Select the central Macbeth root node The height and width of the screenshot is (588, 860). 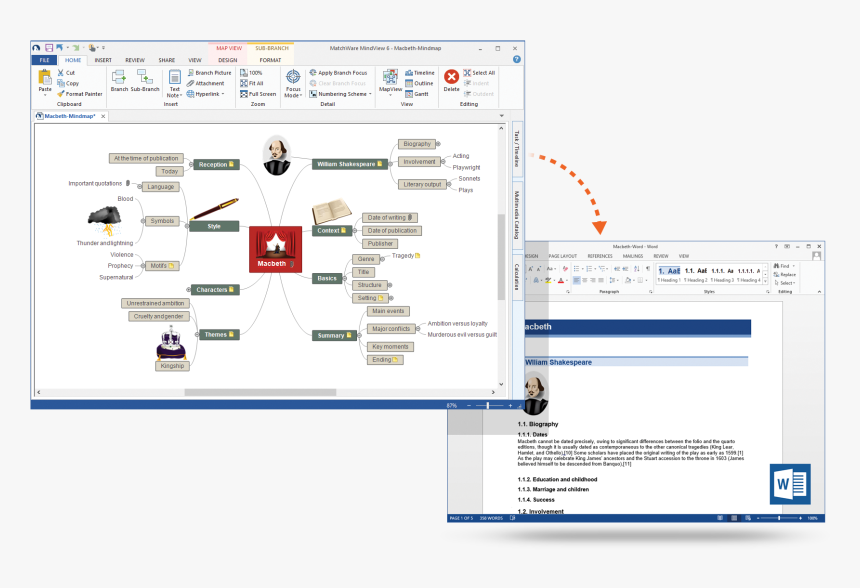(x=275, y=250)
